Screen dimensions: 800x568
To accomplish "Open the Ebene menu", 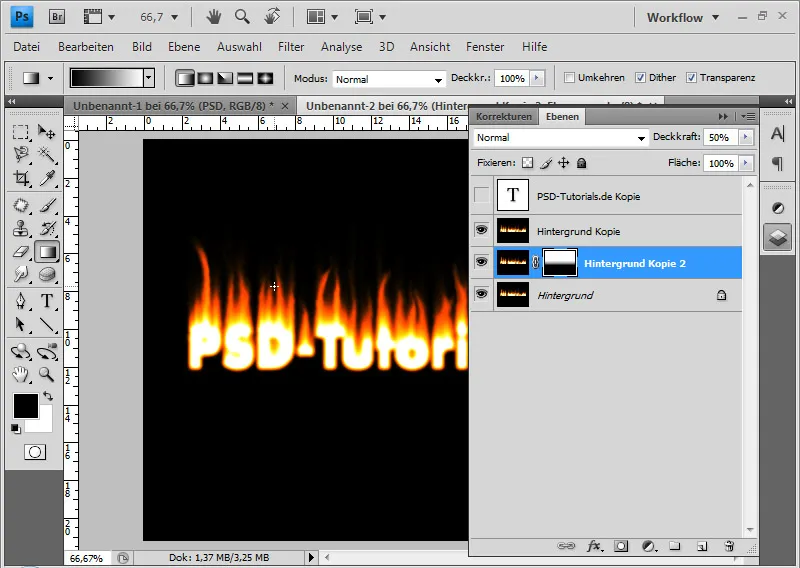I will pos(184,47).
